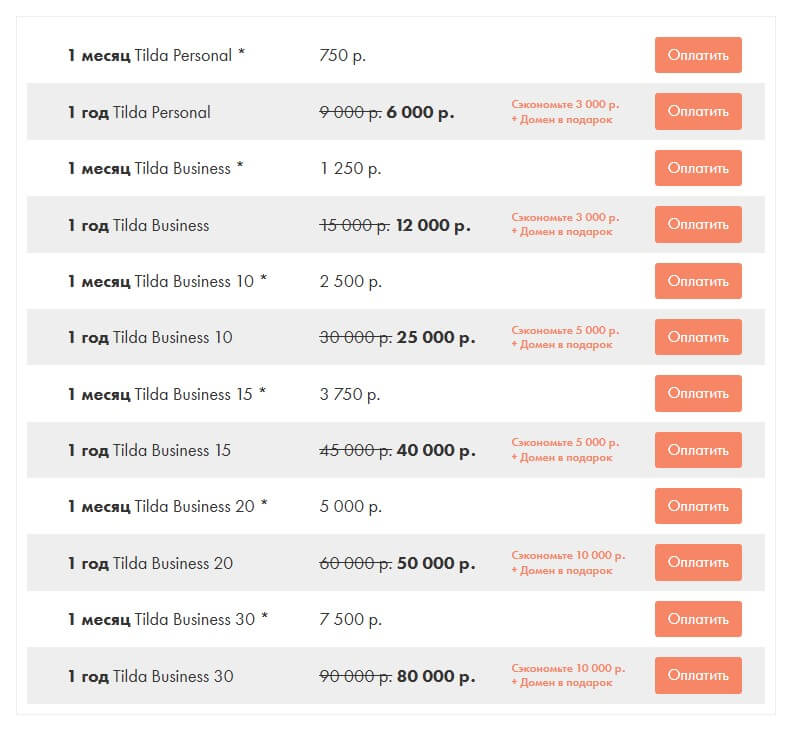
Task: Pay for 1 month Tilda Business 30
Action: (x=698, y=619)
